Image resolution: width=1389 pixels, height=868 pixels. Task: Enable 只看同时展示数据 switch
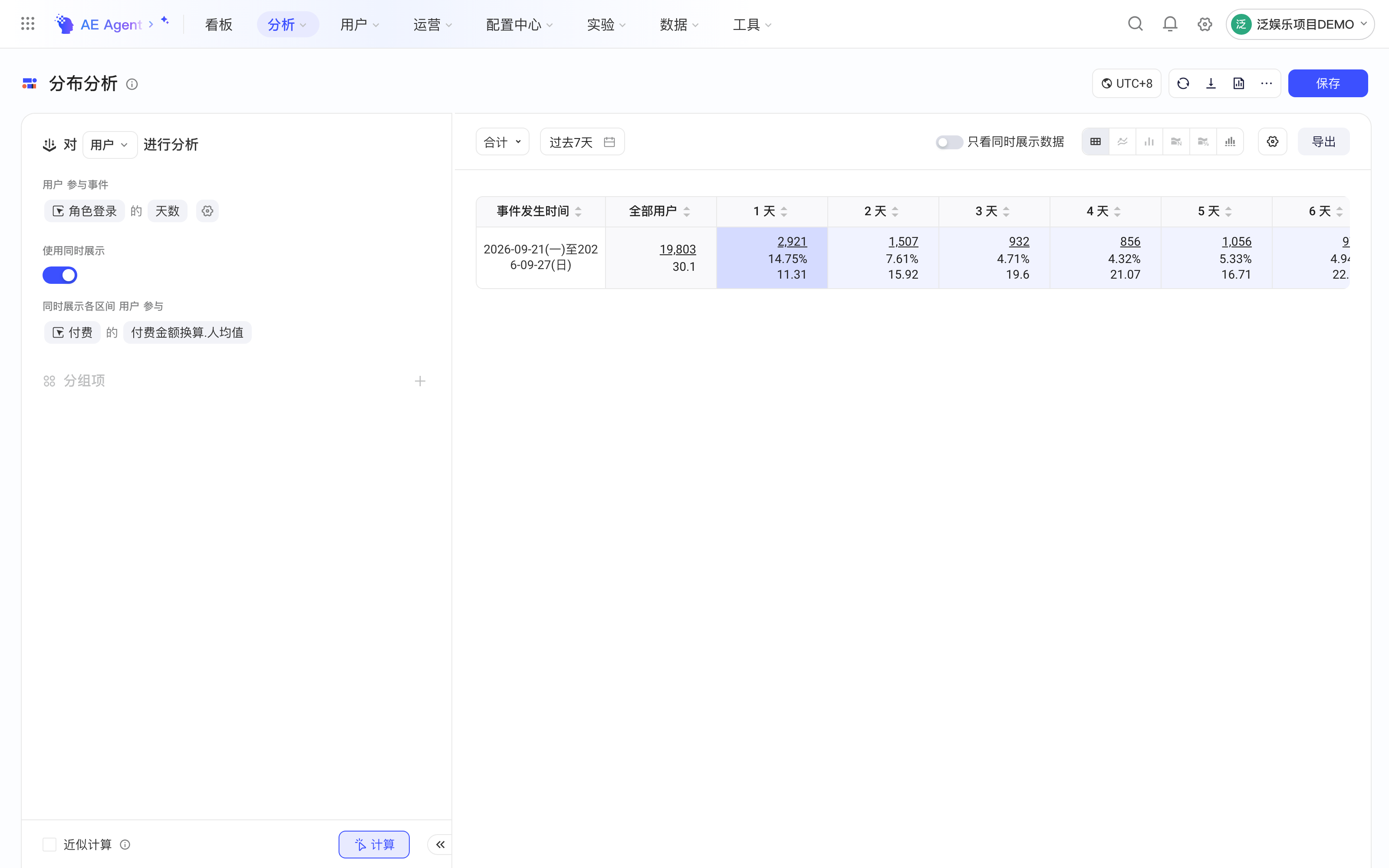949,142
